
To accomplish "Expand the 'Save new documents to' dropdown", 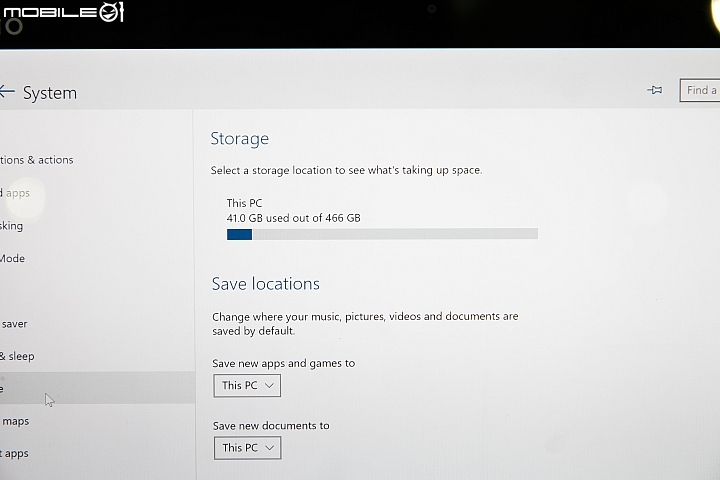I will [x=248, y=448].
